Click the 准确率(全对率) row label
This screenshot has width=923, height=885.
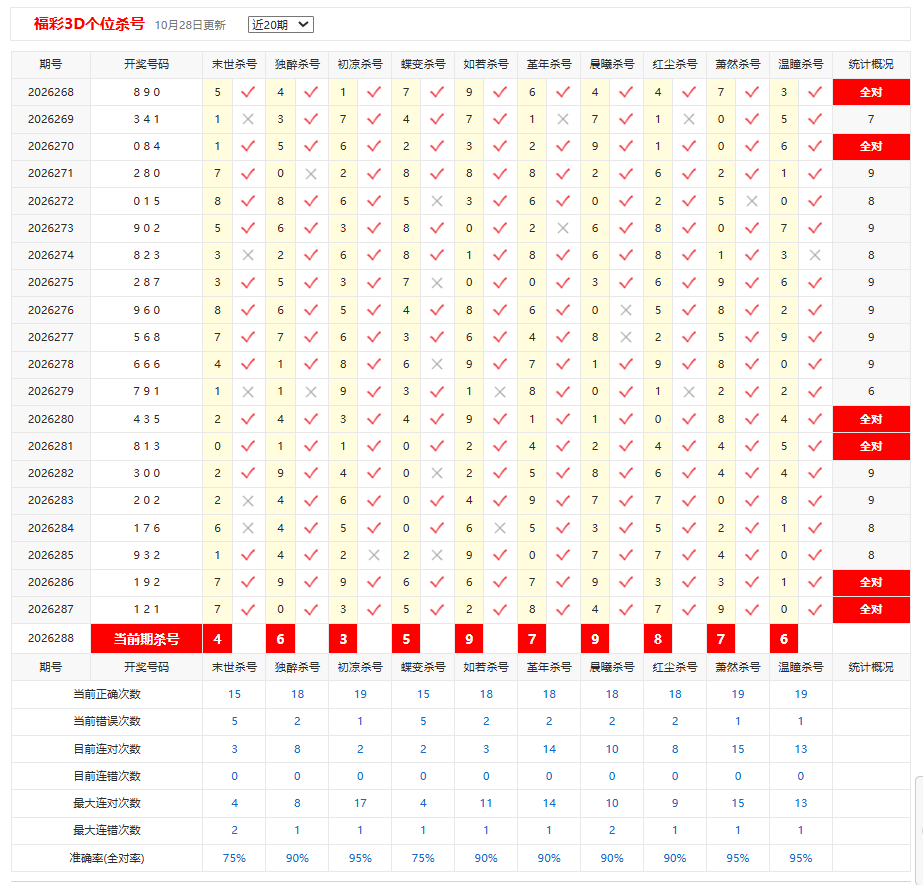pos(107,859)
